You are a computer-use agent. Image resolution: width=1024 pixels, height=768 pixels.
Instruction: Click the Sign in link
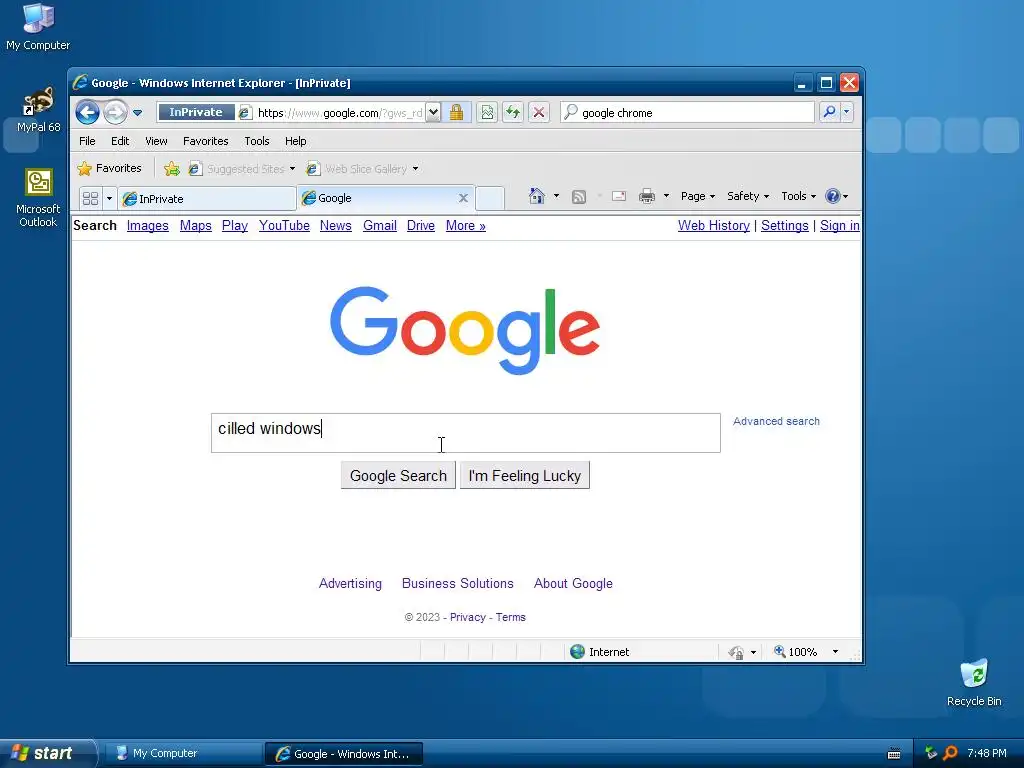coord(840,225)
